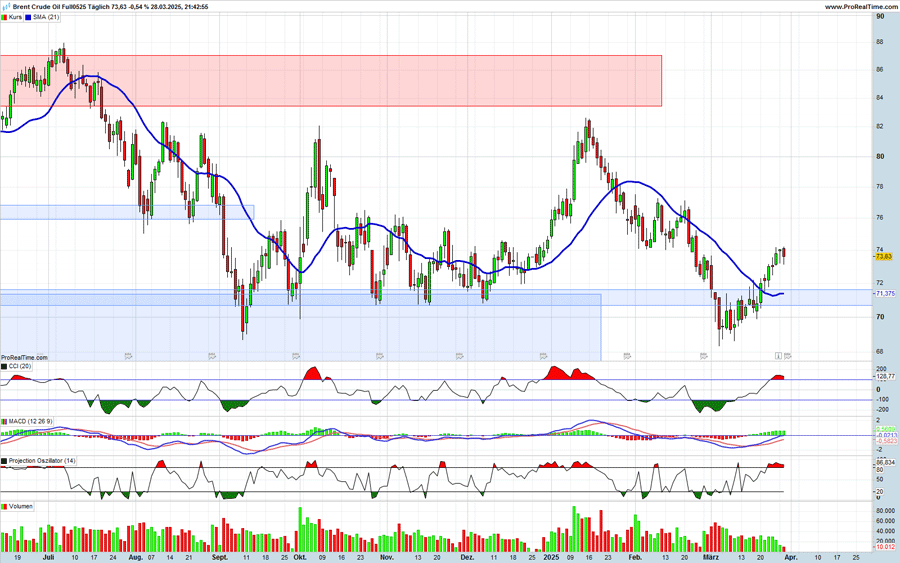900x563 pixels.
Task: Click the small info icon near the latest candle
Action: coord(778,355)
